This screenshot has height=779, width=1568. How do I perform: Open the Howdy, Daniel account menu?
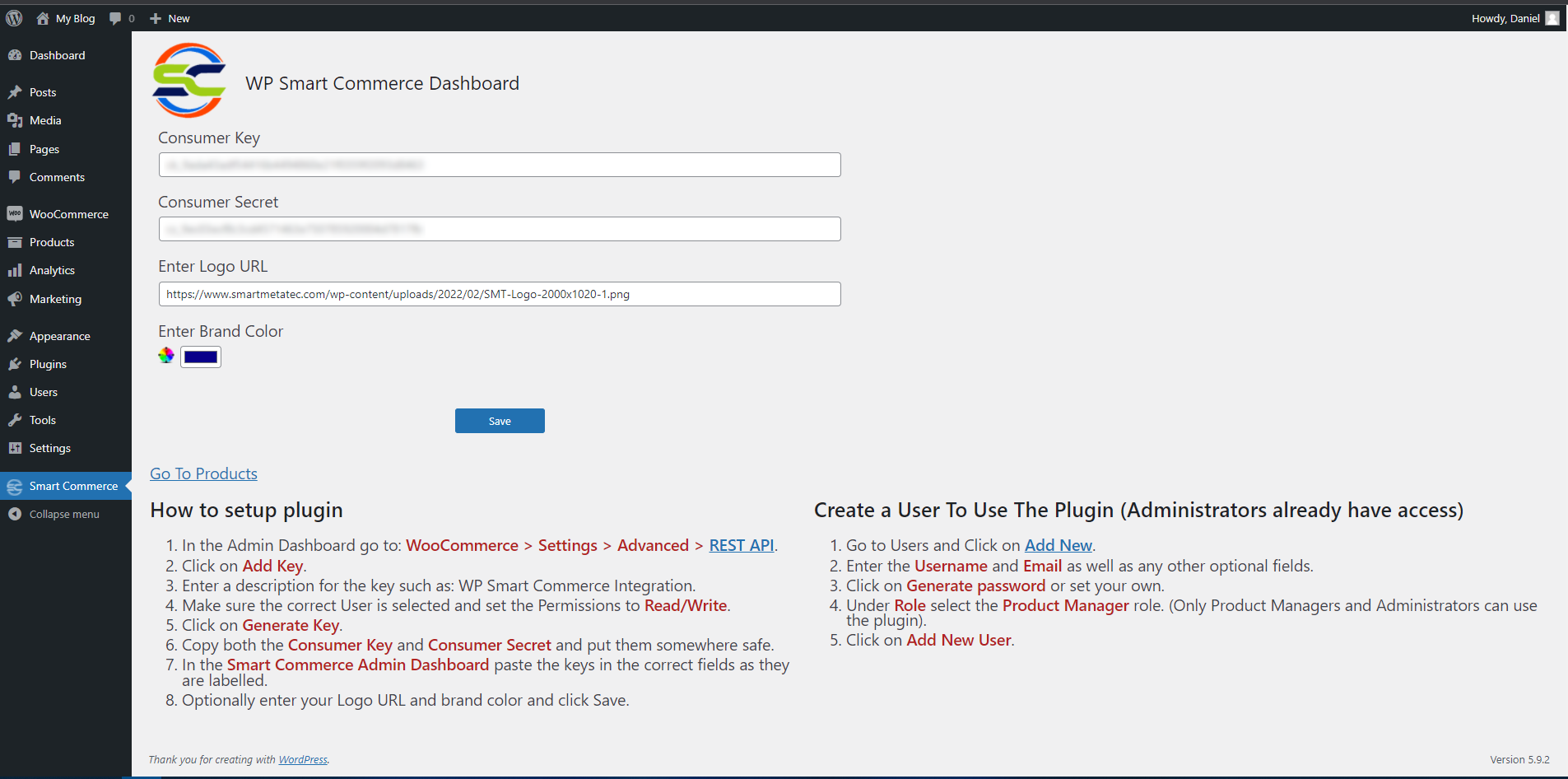1514,18
